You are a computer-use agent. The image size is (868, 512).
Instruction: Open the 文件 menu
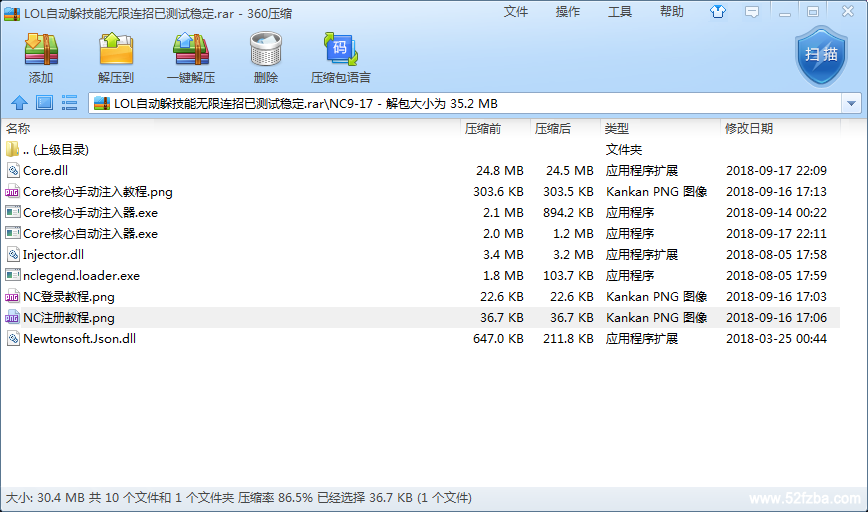(515, 12)
